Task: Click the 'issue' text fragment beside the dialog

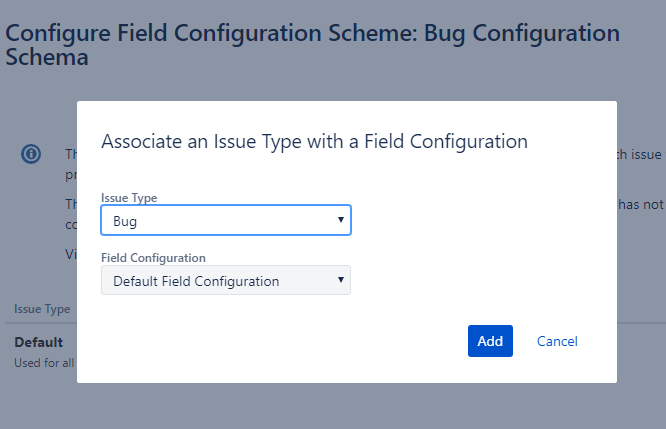Action: click(x=646, y=154)
